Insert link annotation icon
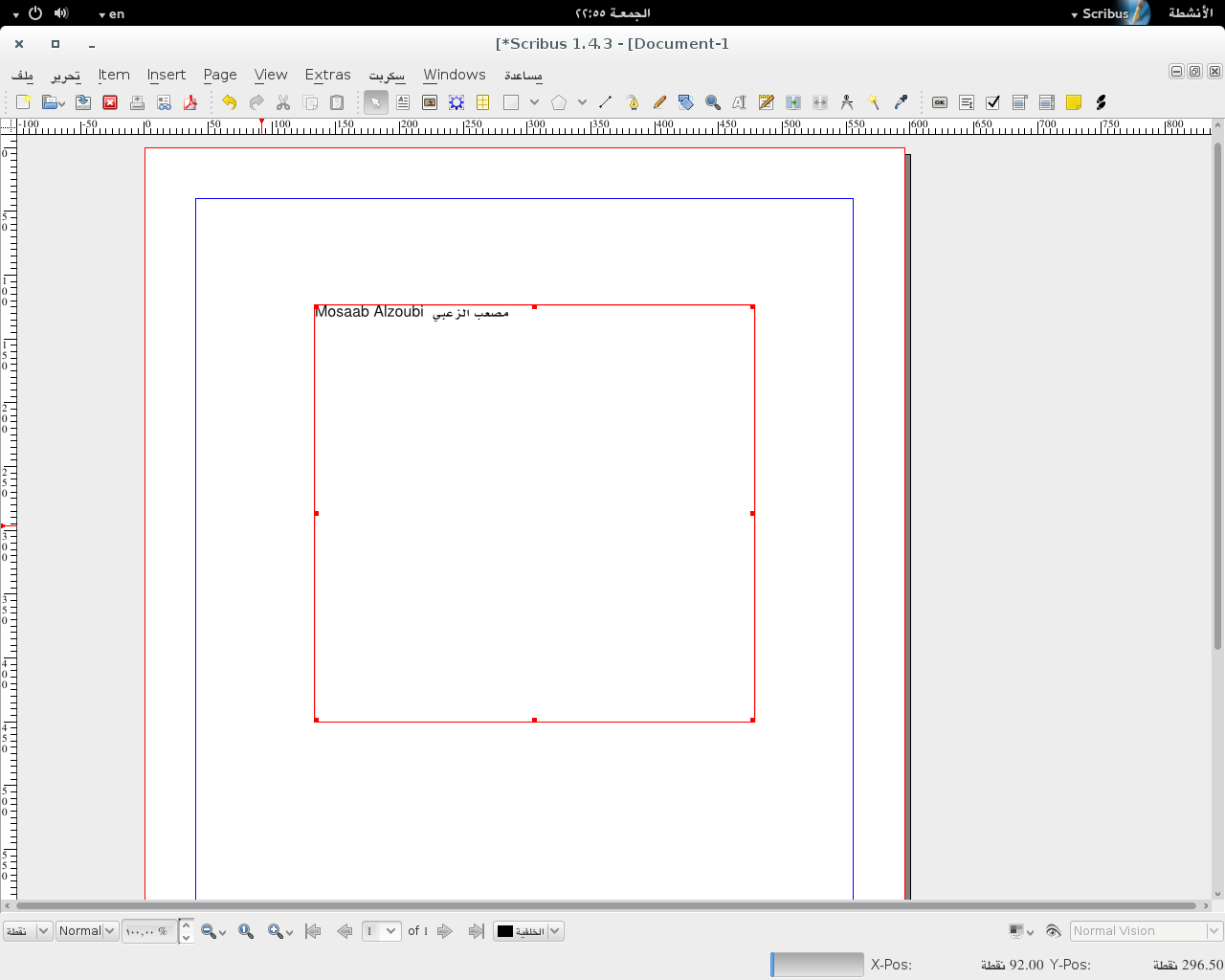The image size is (1225, 980). 1101,102
